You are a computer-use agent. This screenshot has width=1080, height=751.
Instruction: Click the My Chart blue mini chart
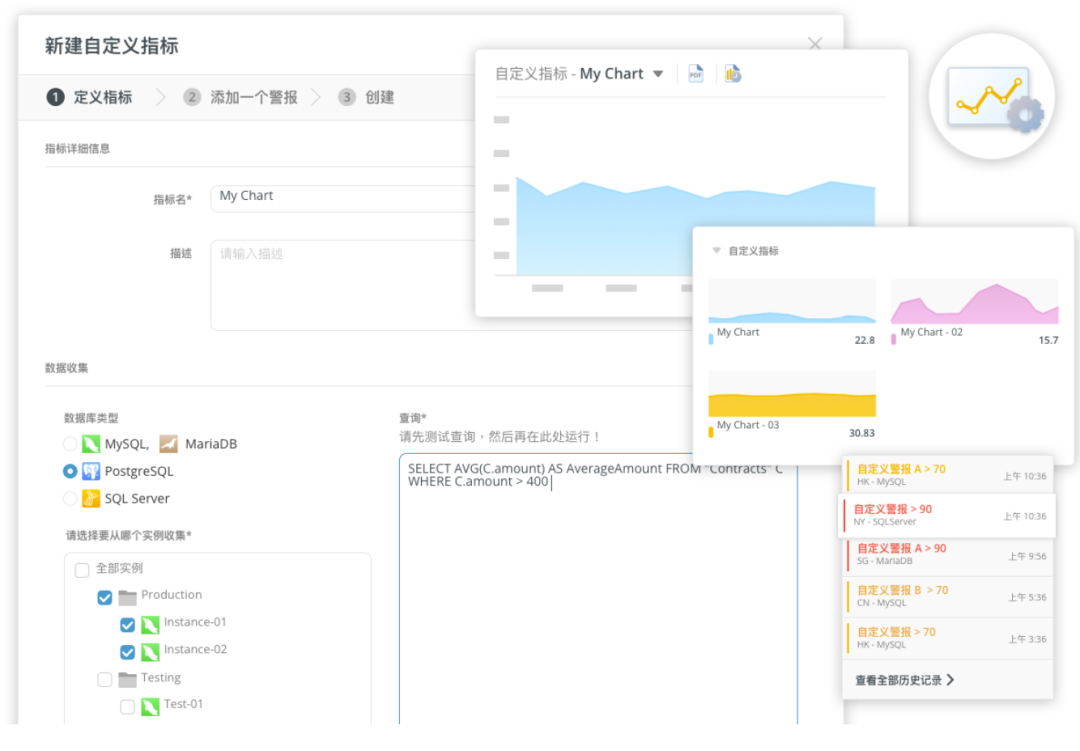[x=792, y=301]
